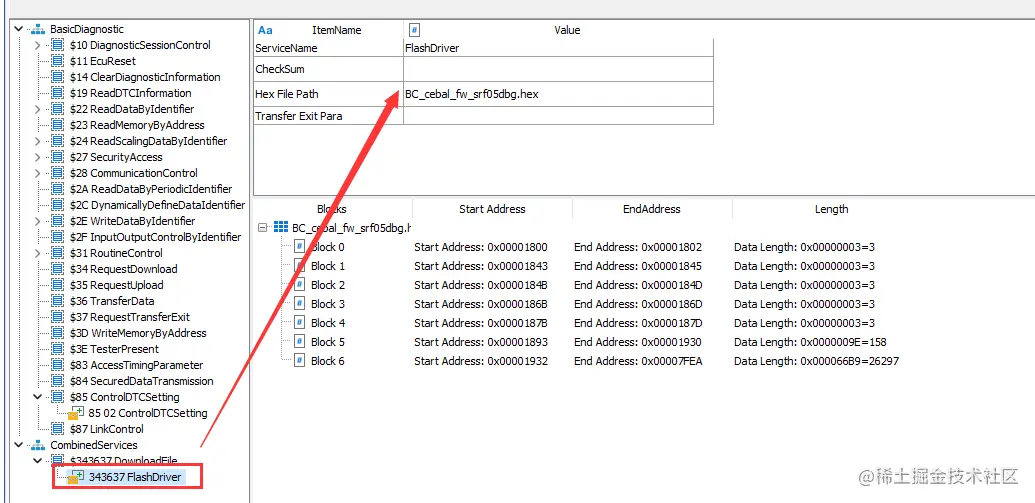Expand $27 SecurityAccess node
The image size is (1035, 503).
tap(38, 157)
